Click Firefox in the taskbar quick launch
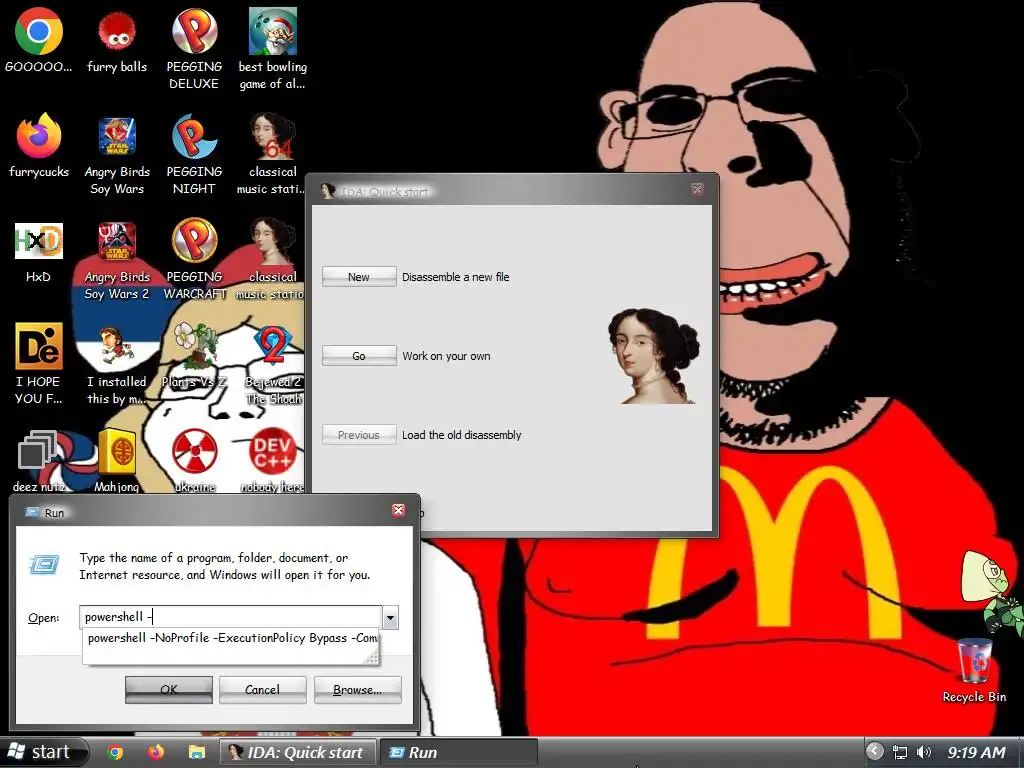 (x=155, y=752)
